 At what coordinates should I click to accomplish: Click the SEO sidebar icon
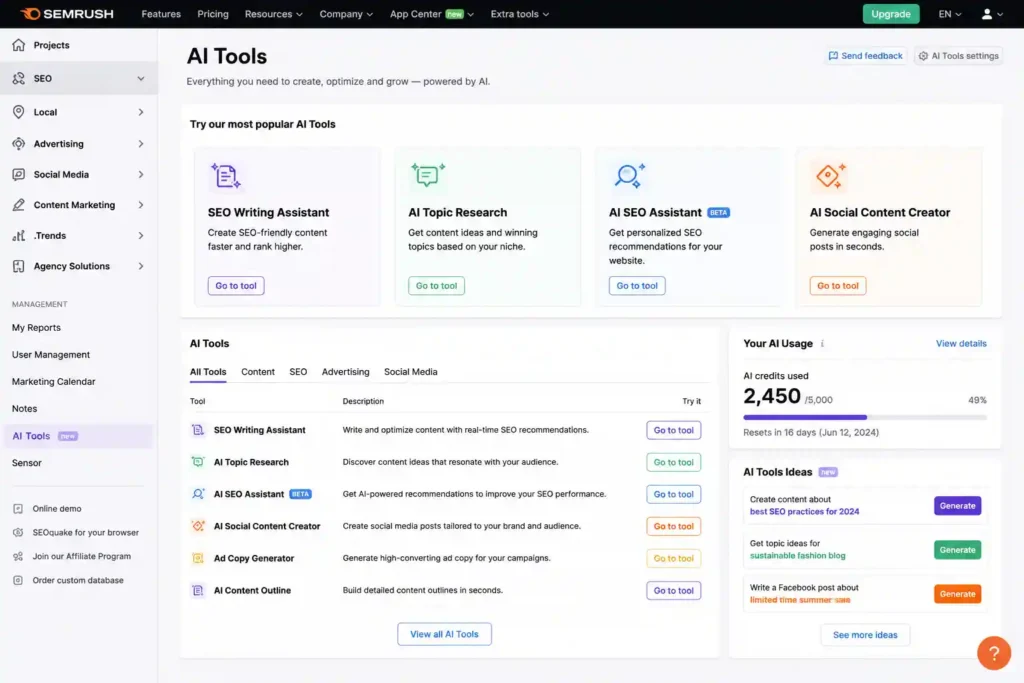[x=18, y=78]
